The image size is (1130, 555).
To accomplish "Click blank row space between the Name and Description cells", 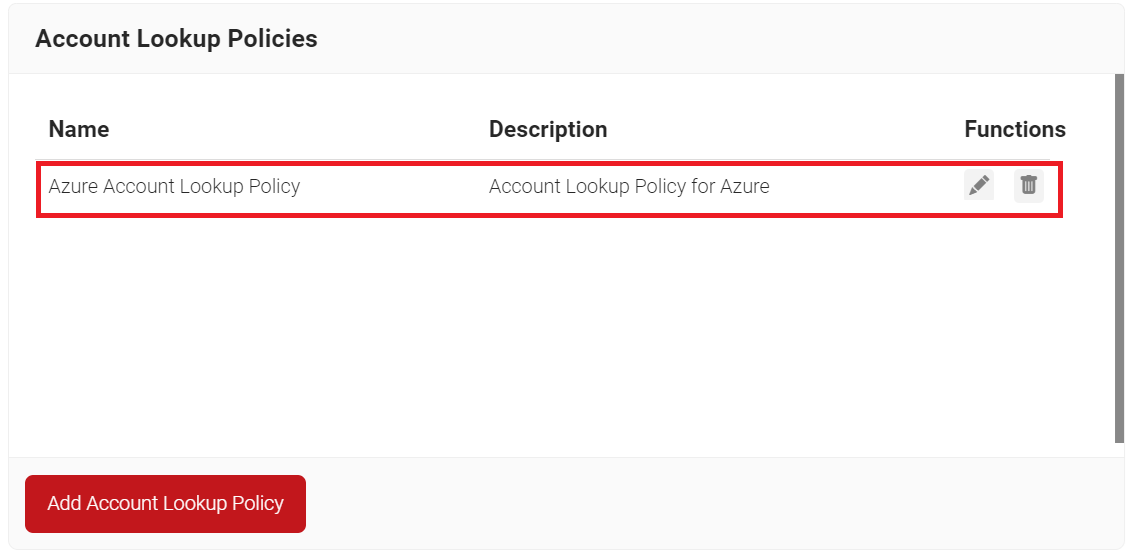I will (394, 186).
